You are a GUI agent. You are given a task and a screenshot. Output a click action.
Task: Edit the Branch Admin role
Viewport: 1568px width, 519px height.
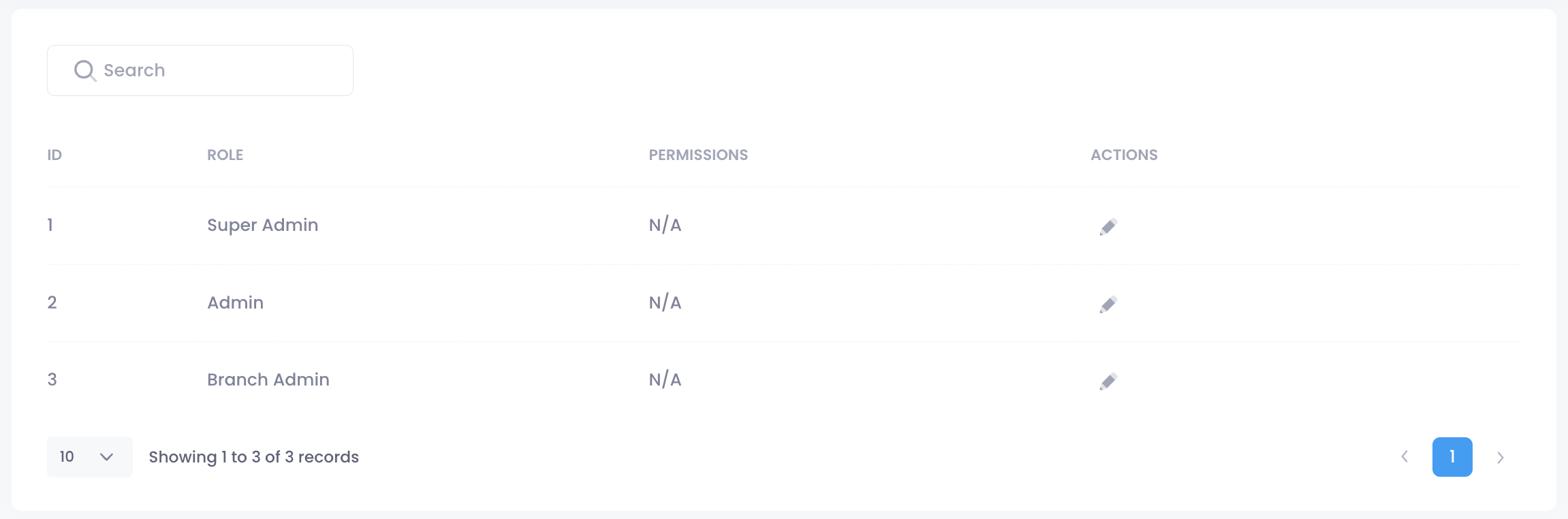(x=1108, y=381)
